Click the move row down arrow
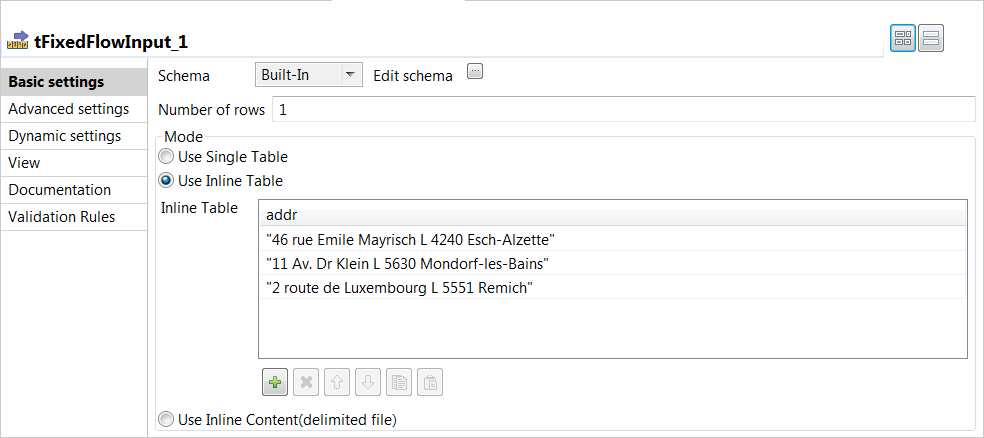This screenshot has width=984, height=438. point(368,382)
